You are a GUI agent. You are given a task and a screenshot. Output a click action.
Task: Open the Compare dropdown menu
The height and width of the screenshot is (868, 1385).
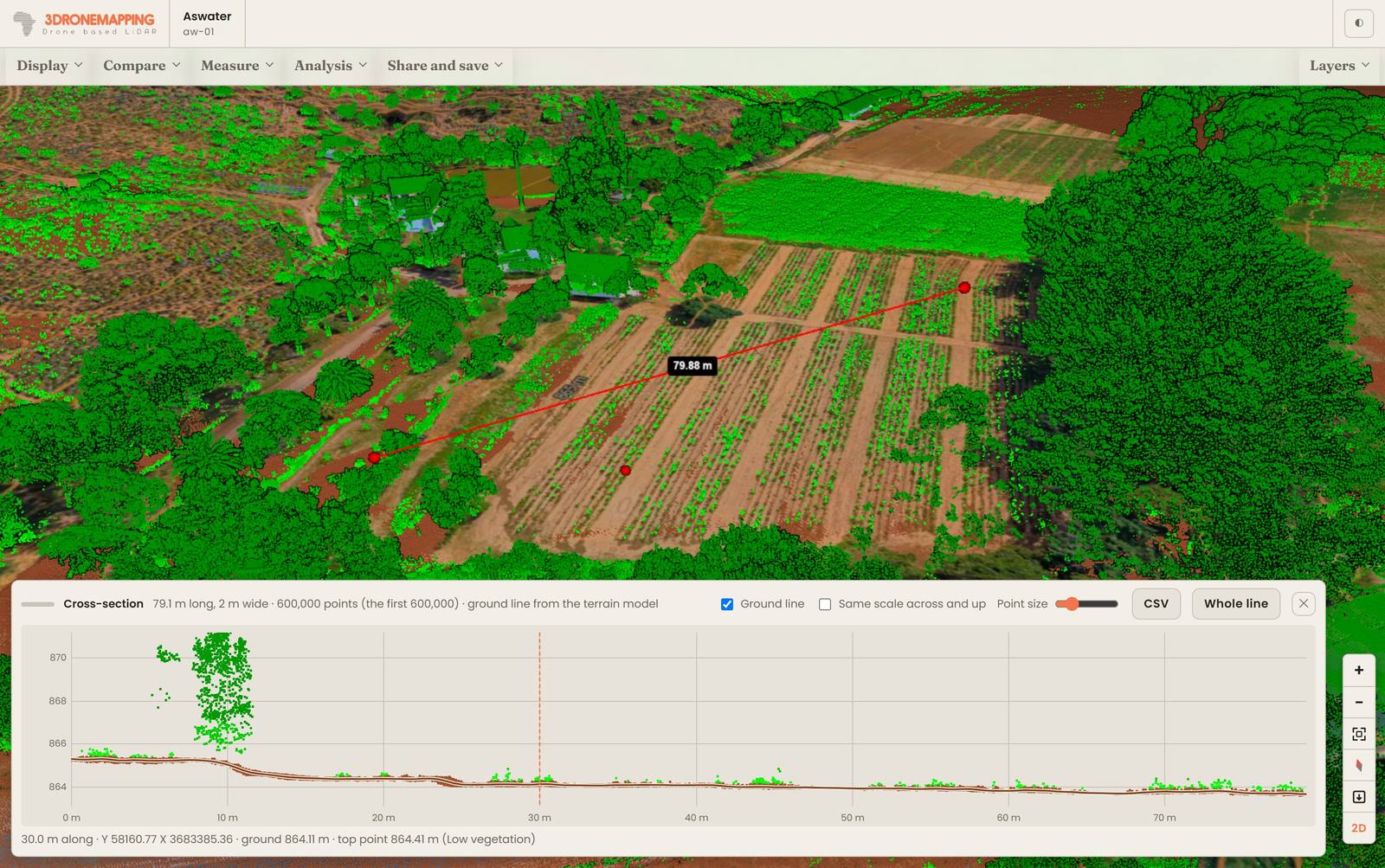142,66
